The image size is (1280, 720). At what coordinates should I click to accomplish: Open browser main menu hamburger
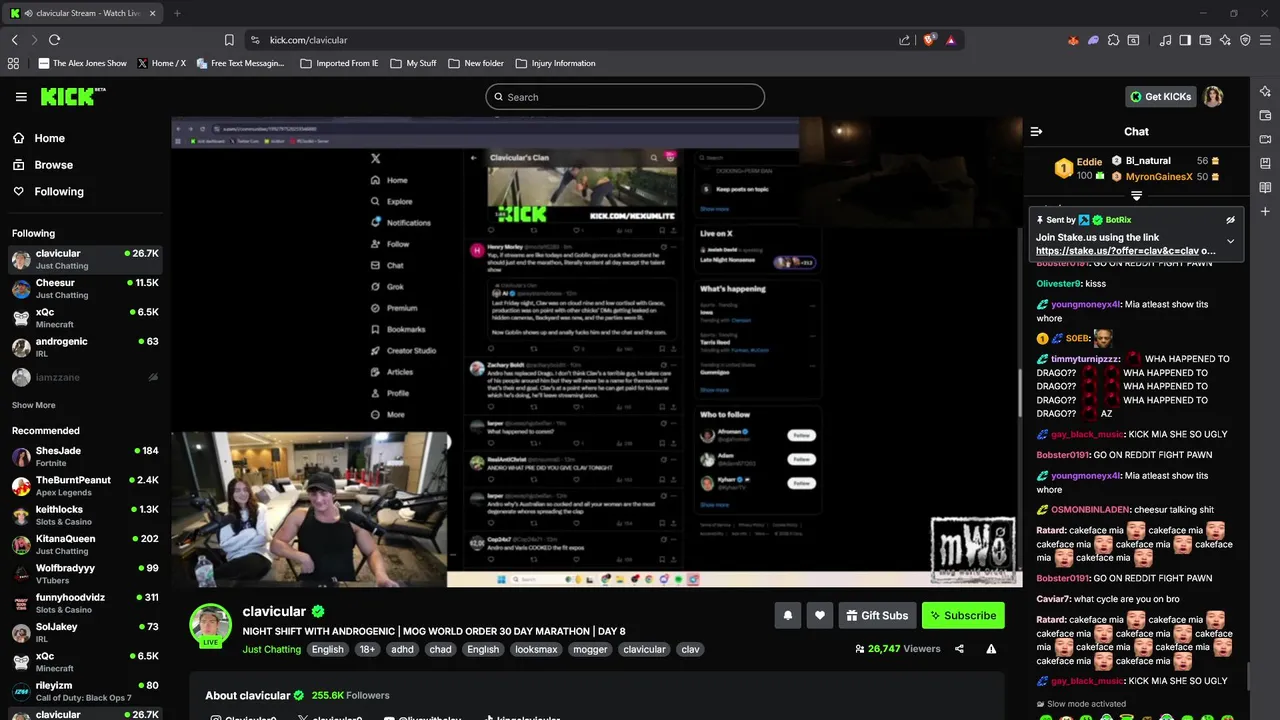(1265, 40)
